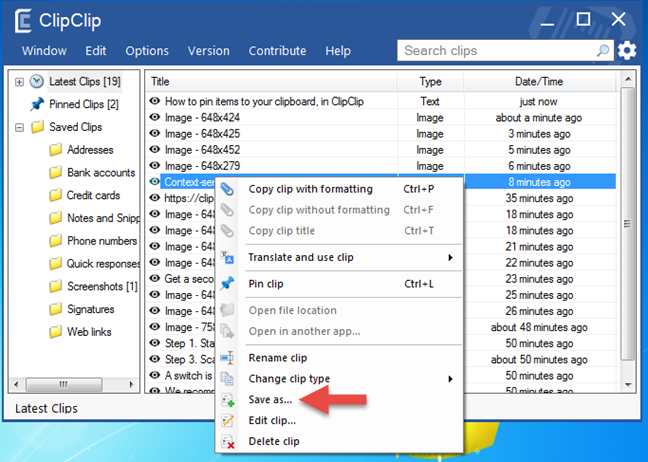
Task: Toggle eye icon for Image - 648x425
Action: pyautogui.click(x=155, y=133)
